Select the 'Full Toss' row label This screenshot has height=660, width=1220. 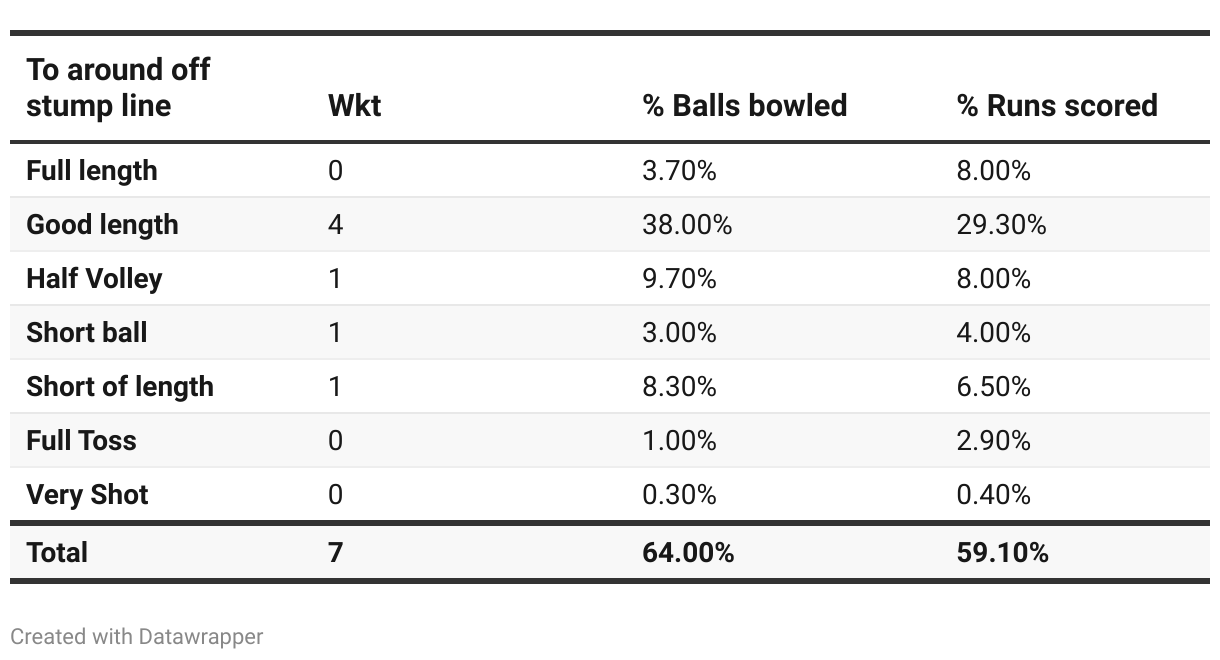click(x=81, y=440)
